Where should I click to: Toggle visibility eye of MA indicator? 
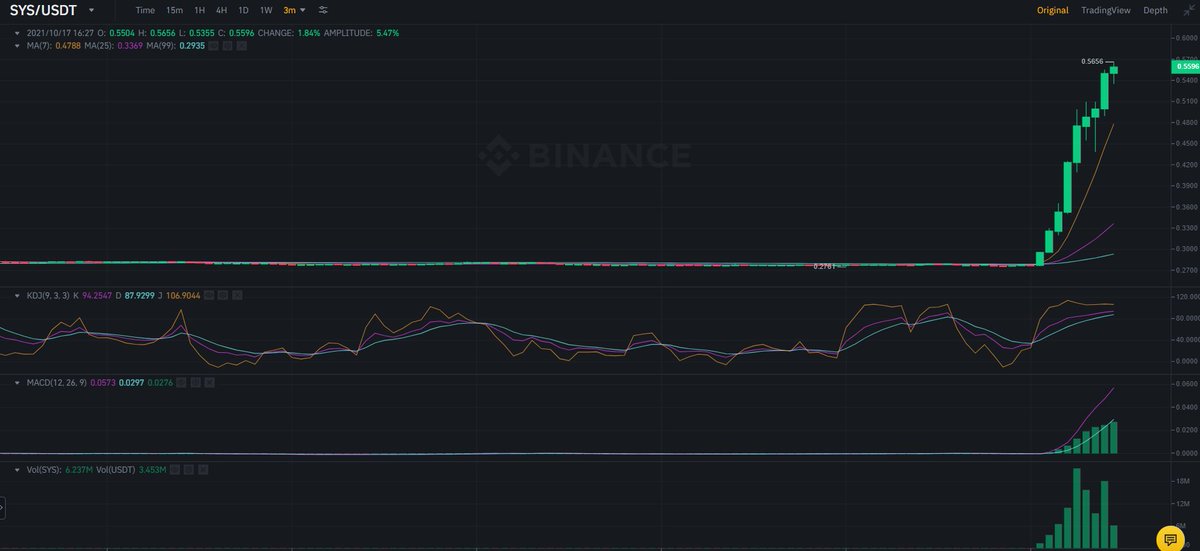(x=213, y=45)
